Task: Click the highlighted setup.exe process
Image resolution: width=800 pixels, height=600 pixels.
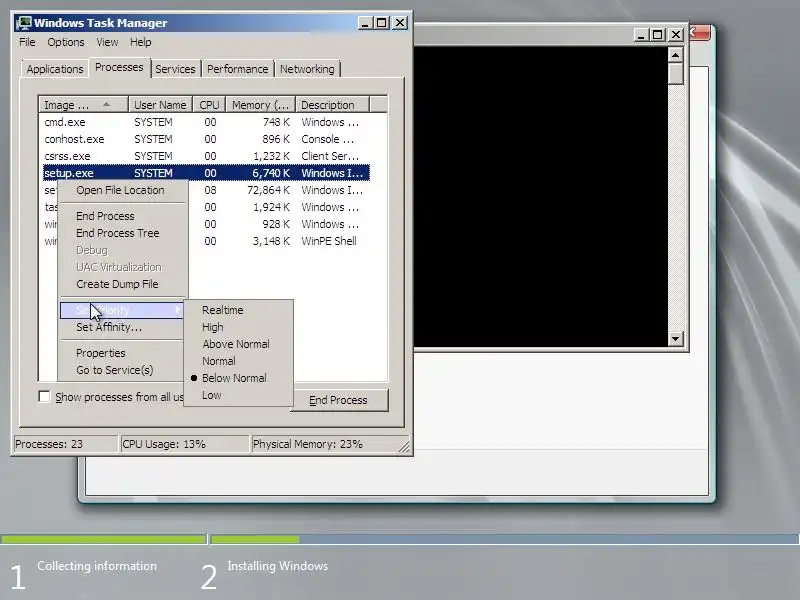Action: coord(204,173)
